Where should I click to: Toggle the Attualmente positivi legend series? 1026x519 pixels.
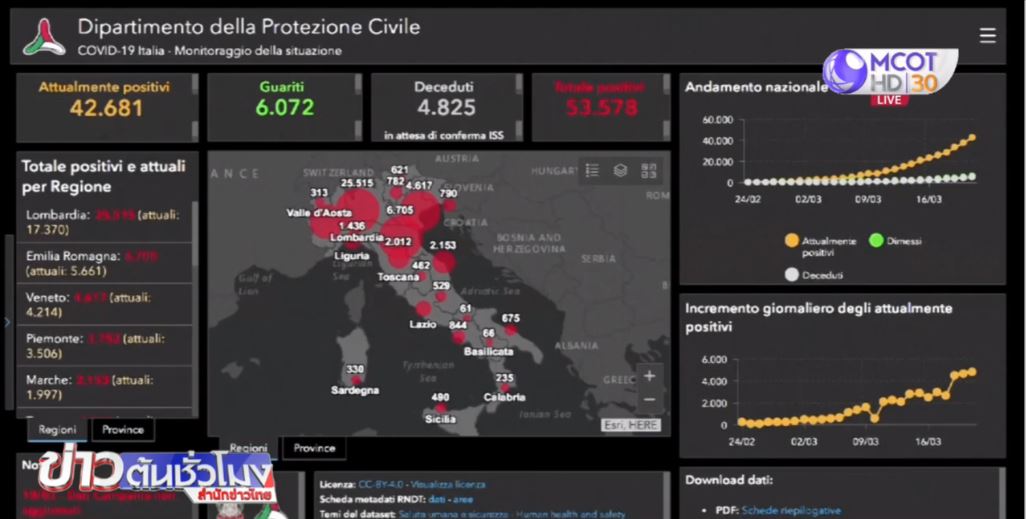click(792, 241)
